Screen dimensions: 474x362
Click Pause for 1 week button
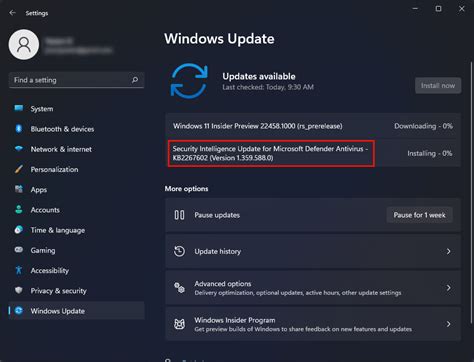[419, 215]
